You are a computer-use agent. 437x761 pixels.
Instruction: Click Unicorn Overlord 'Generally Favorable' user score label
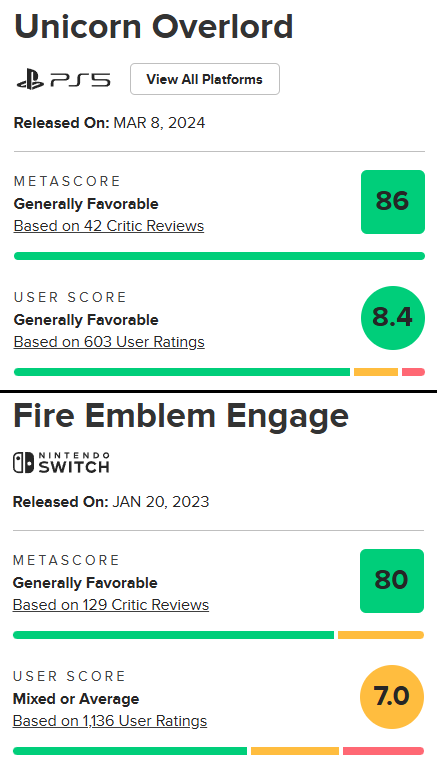[x=86, y=320]
